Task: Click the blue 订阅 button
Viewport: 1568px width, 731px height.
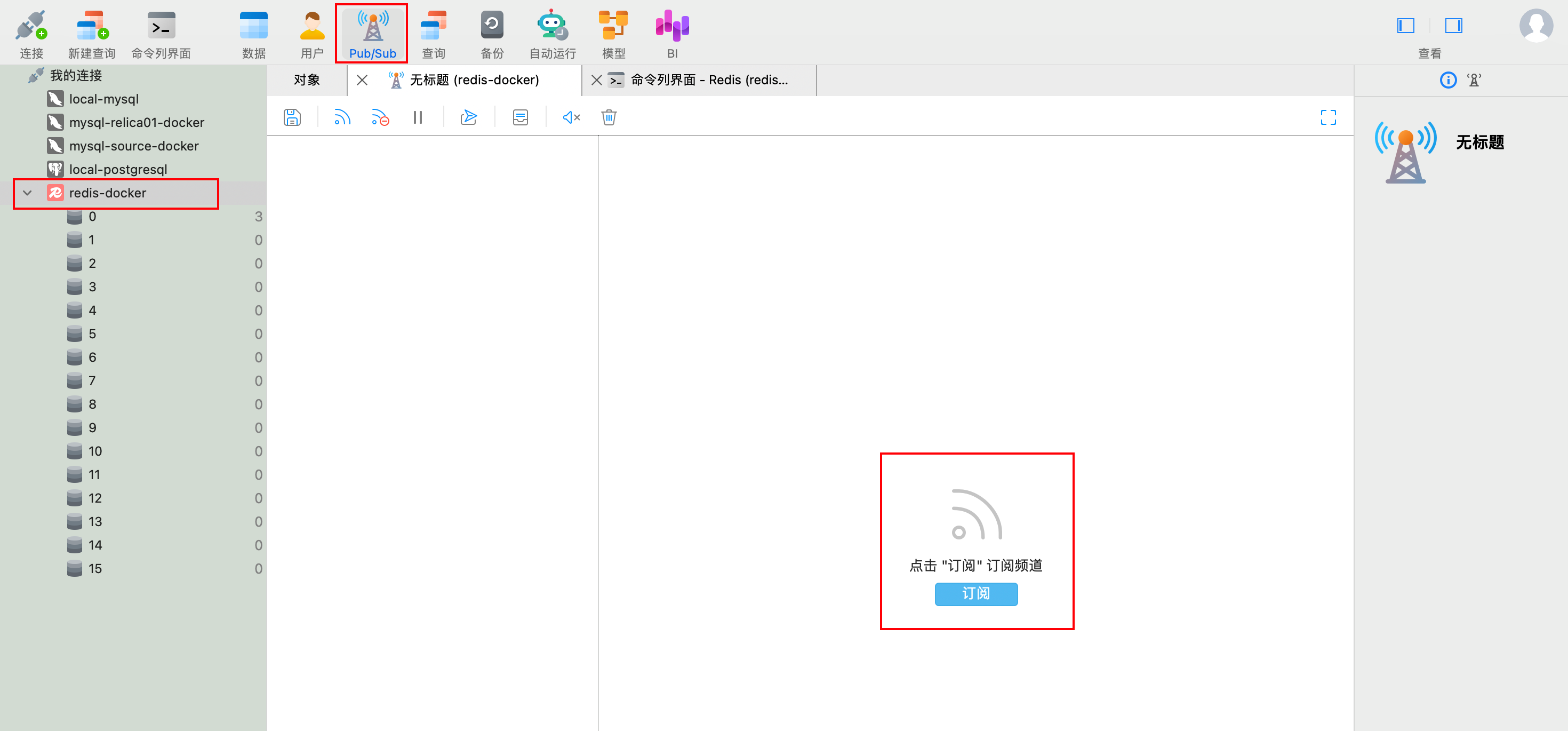Action: tap(976, 594)
